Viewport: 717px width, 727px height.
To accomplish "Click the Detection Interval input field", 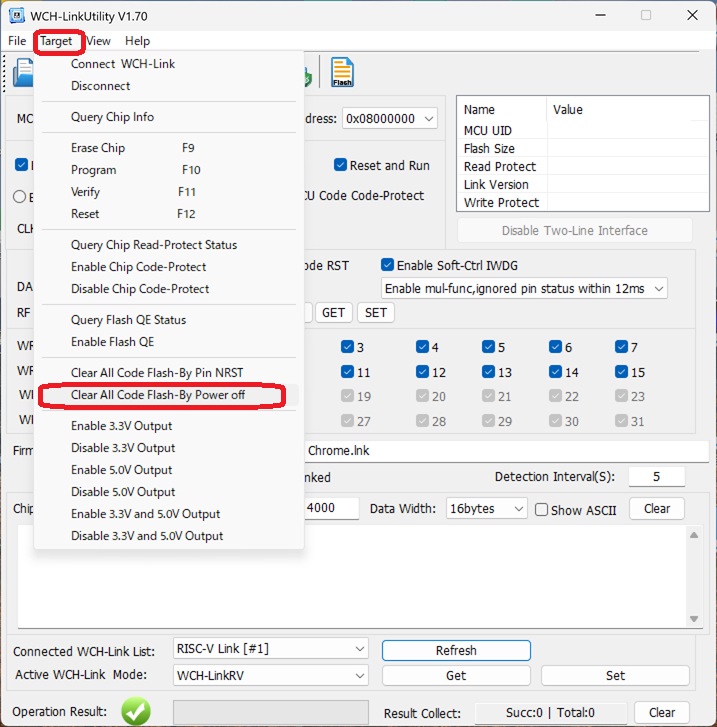I will pos(656,477).
